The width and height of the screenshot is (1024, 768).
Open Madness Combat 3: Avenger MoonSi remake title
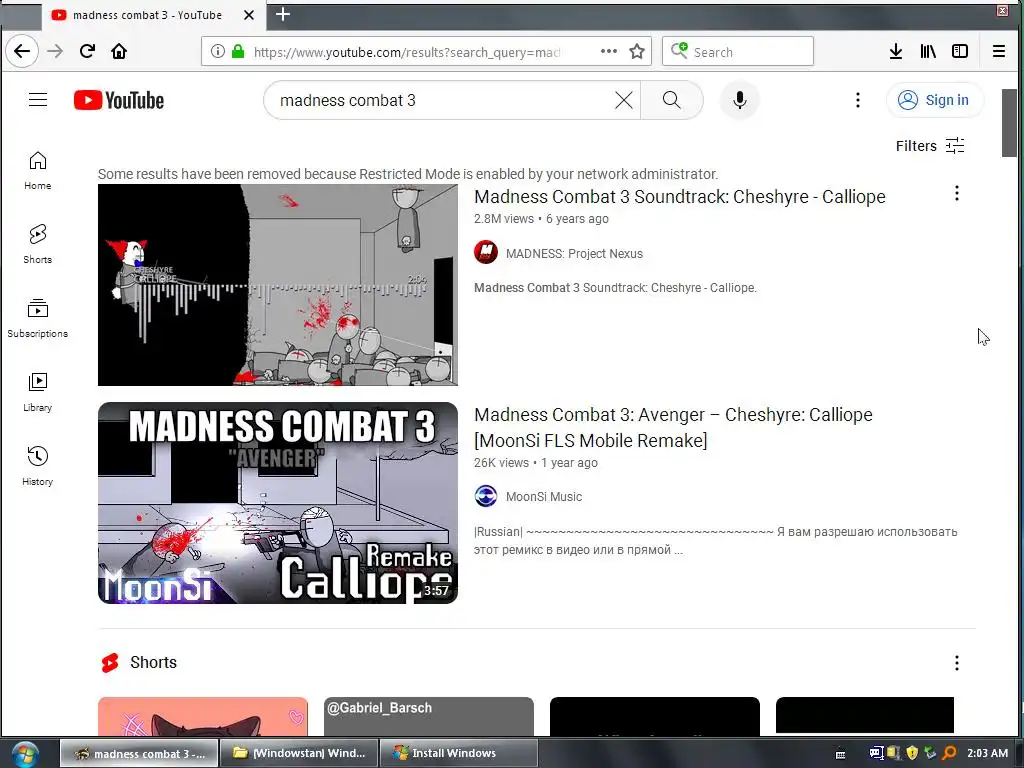(673, 428)
